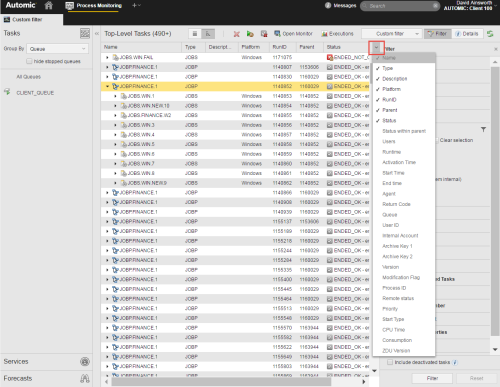
Task: Click info icon next to Include deactivated tasks
Action: coord(455,362)
